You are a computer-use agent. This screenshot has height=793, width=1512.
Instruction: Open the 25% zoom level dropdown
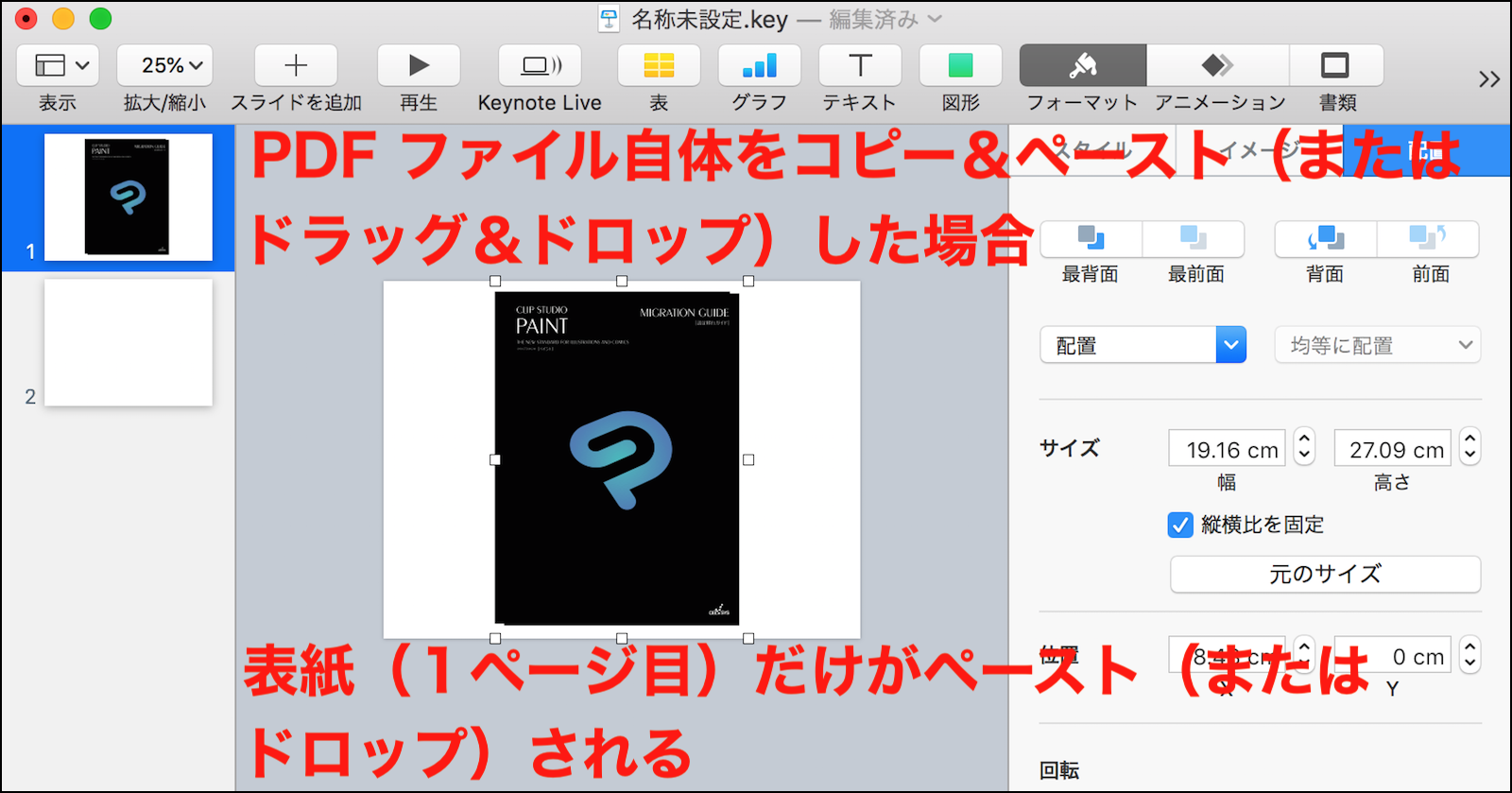click(164, 65)
